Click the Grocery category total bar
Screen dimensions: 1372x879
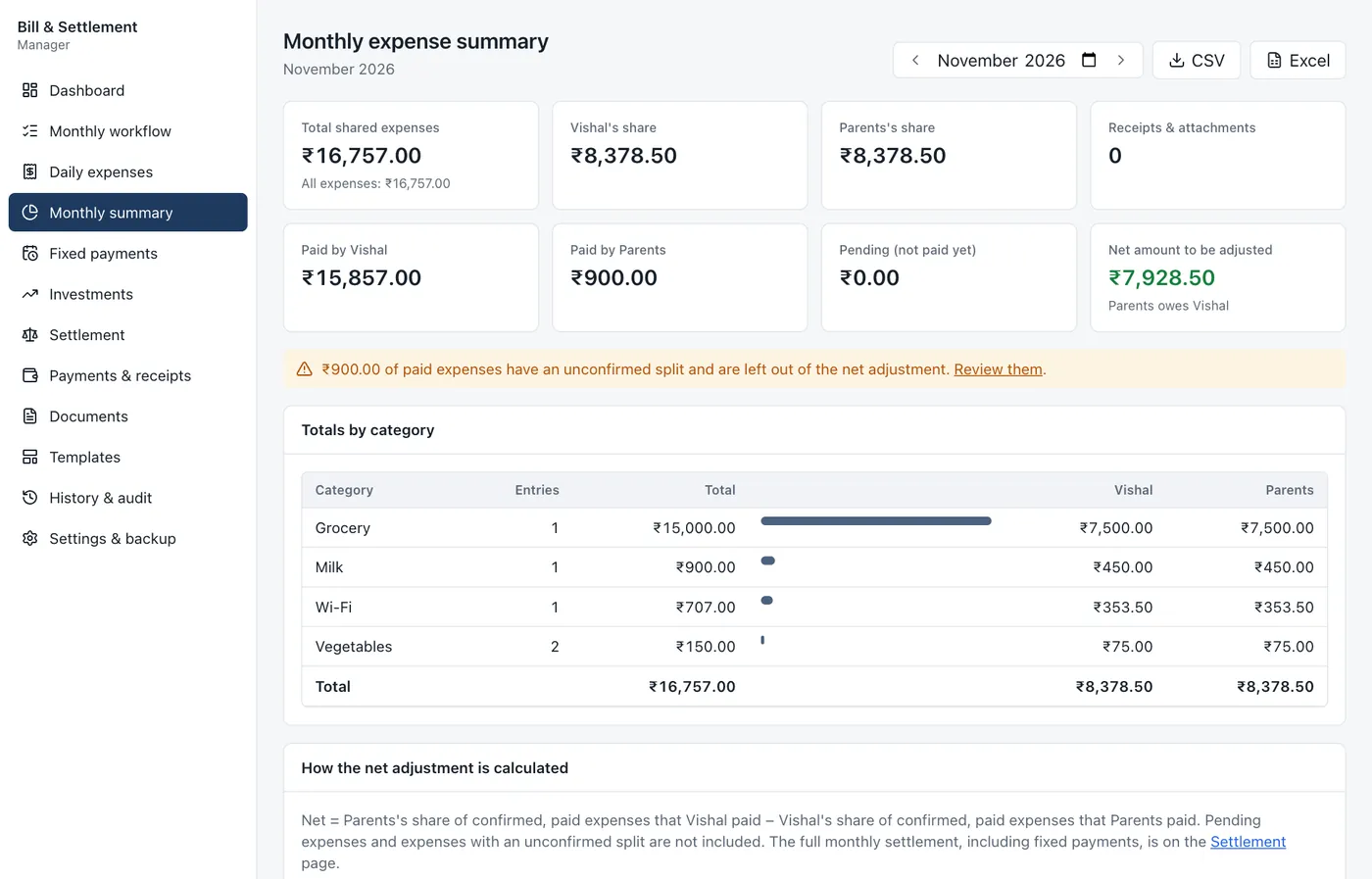coord(876,521)
